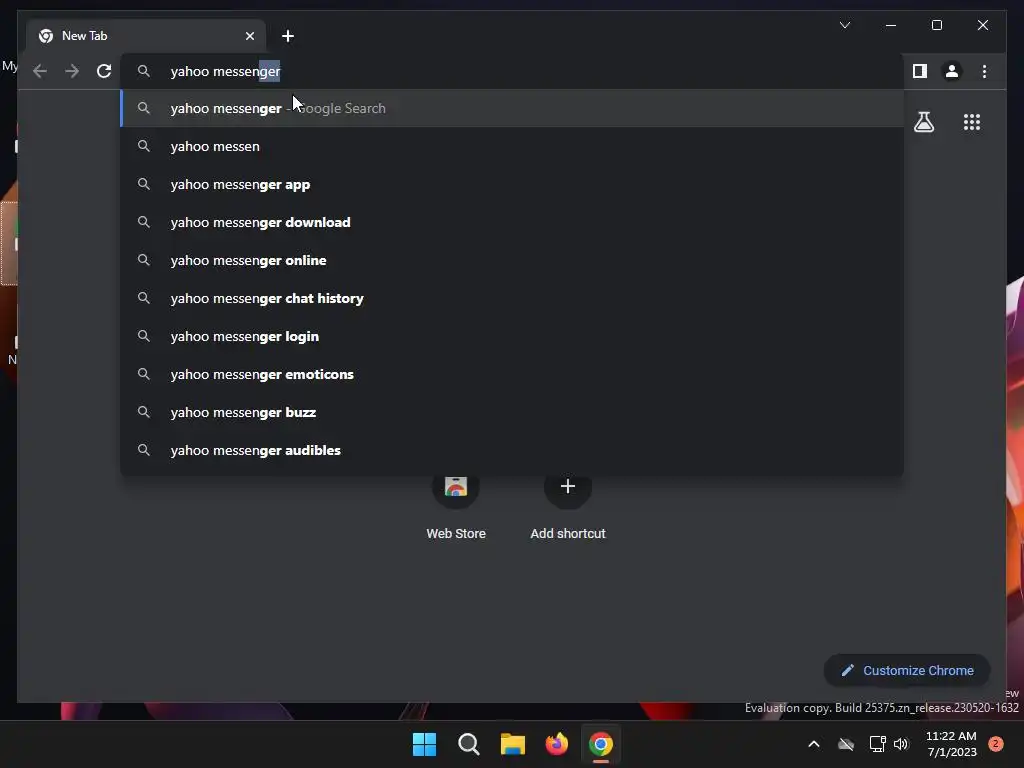Open Firefox from the taskbar
The height and width of the screenshot is (768, 1024).
[x=556, y=744]
